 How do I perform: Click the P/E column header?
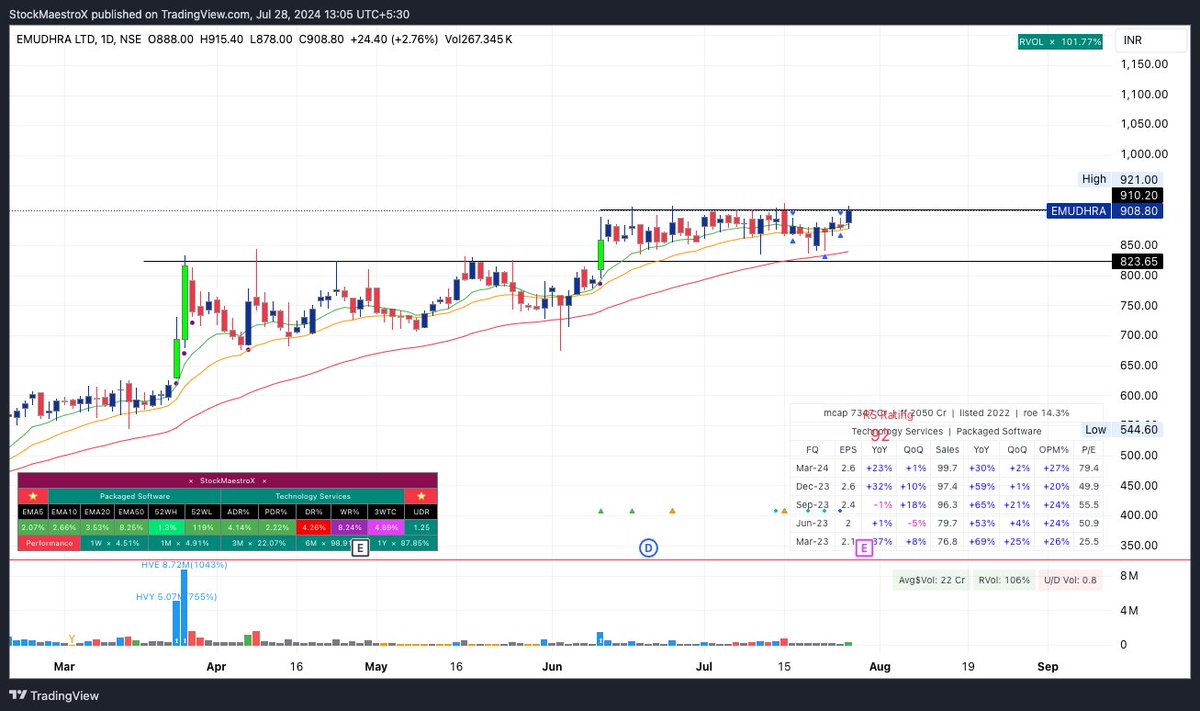click(1089, 450)
